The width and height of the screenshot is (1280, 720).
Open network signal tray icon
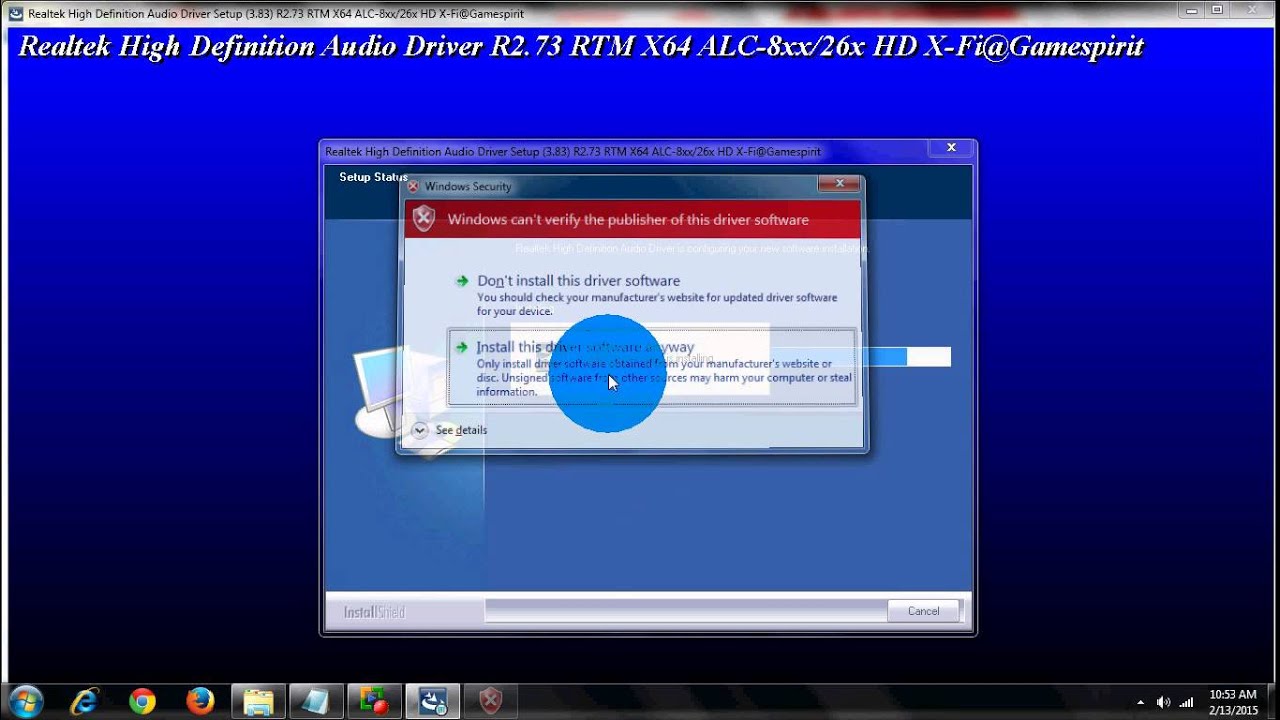1187,702
